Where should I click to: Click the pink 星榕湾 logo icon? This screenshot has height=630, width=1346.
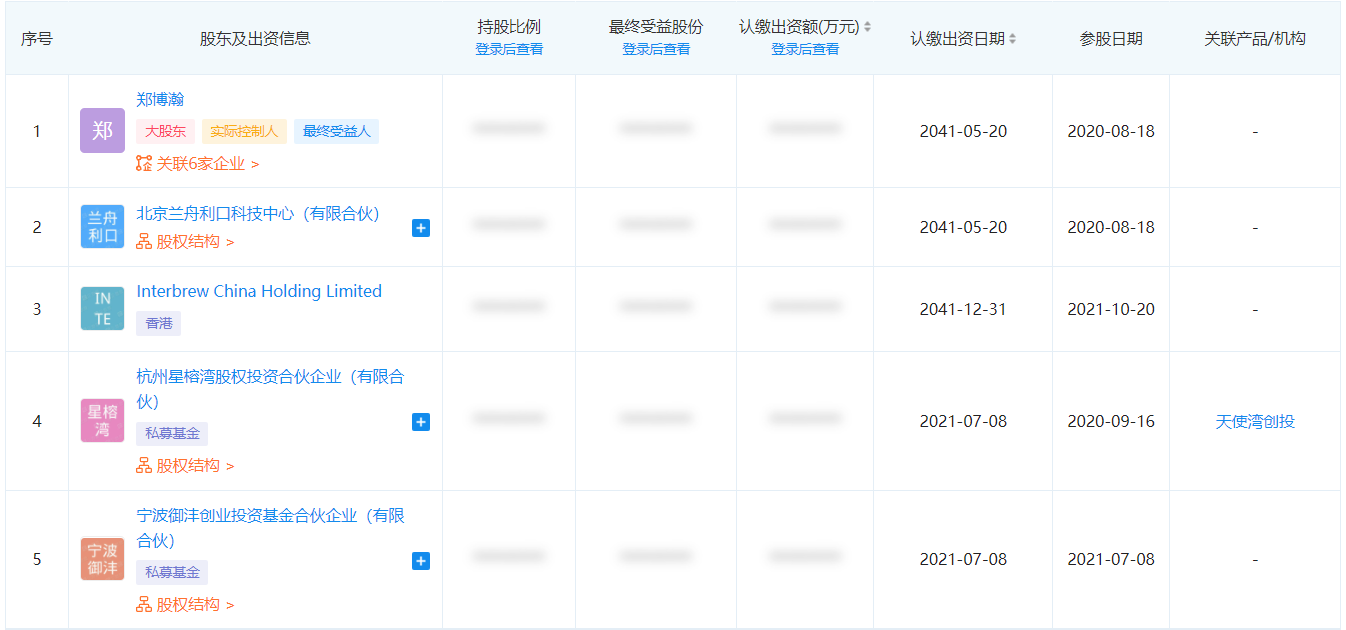click(x=102, y=421)
